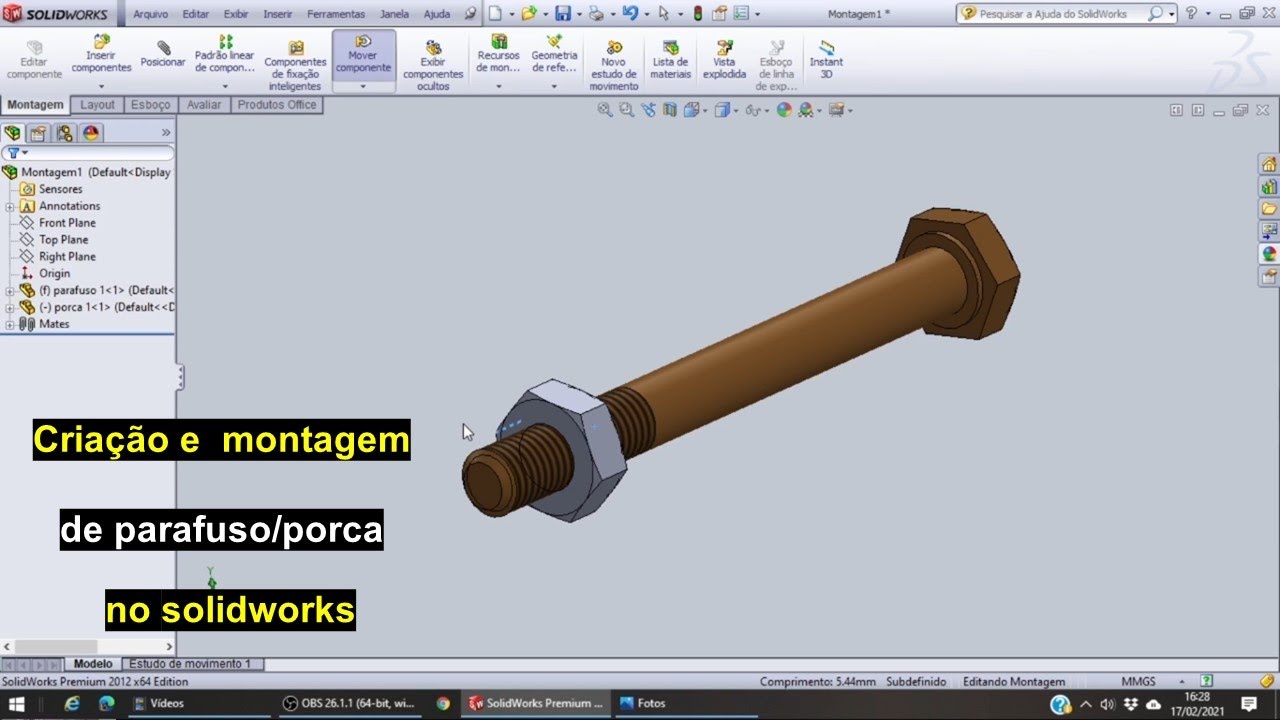Open Padrão linear de componentes tool

(225, 54)
